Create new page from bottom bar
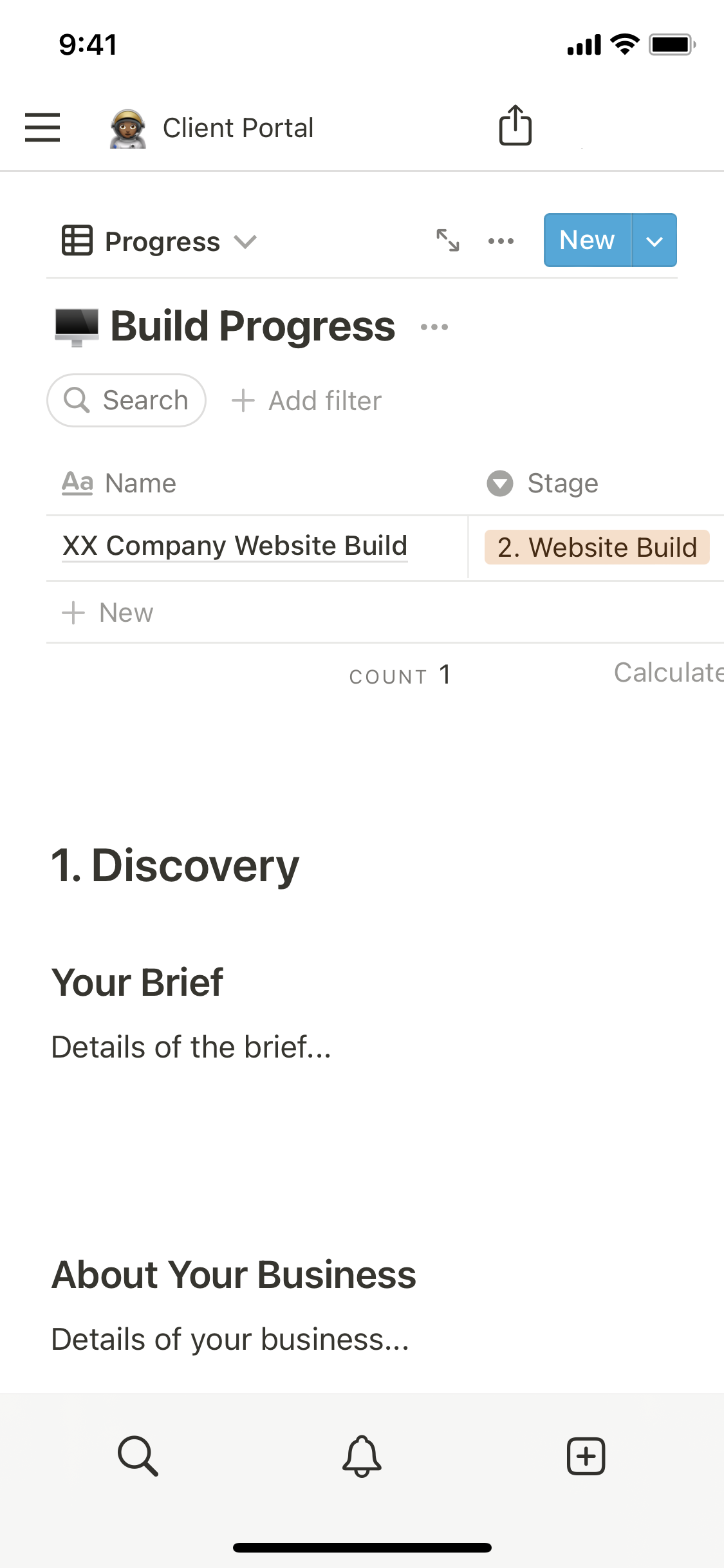 586,1455
